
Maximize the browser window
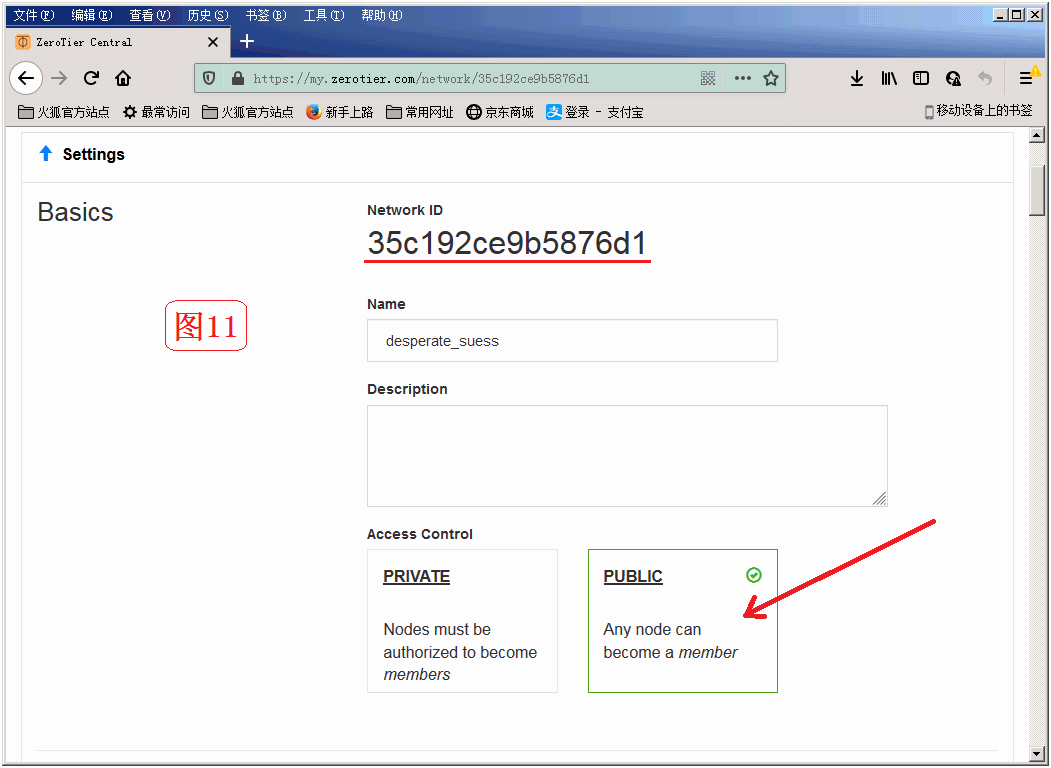pos(1017,15)
